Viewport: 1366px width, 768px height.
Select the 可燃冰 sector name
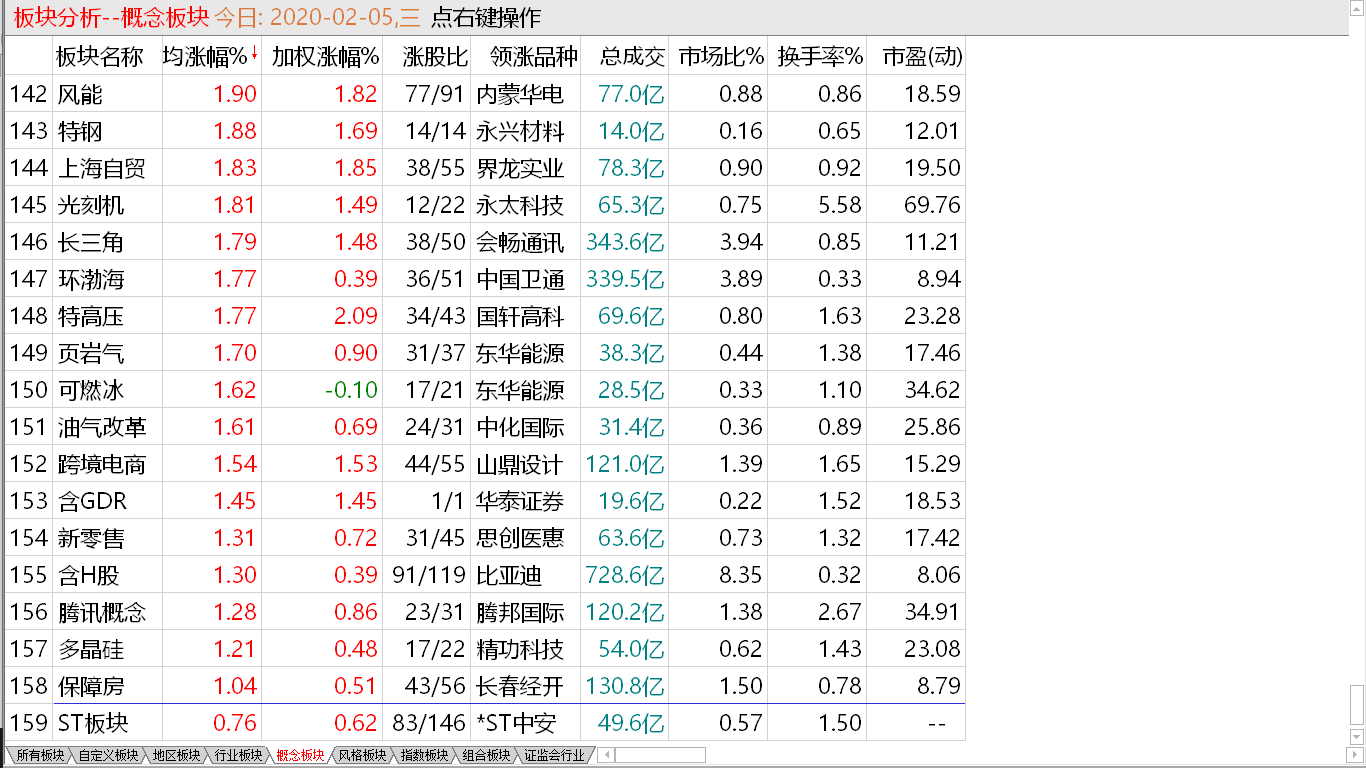(90, 390)
